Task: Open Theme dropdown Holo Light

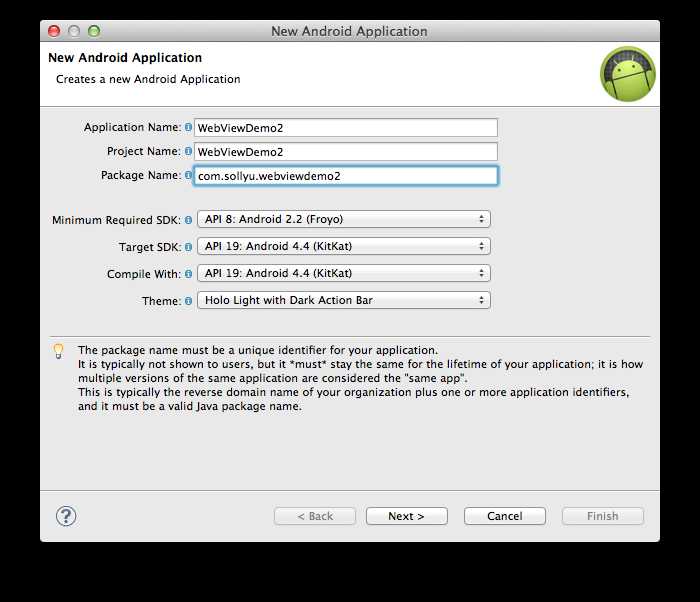Action: (344, 300)
